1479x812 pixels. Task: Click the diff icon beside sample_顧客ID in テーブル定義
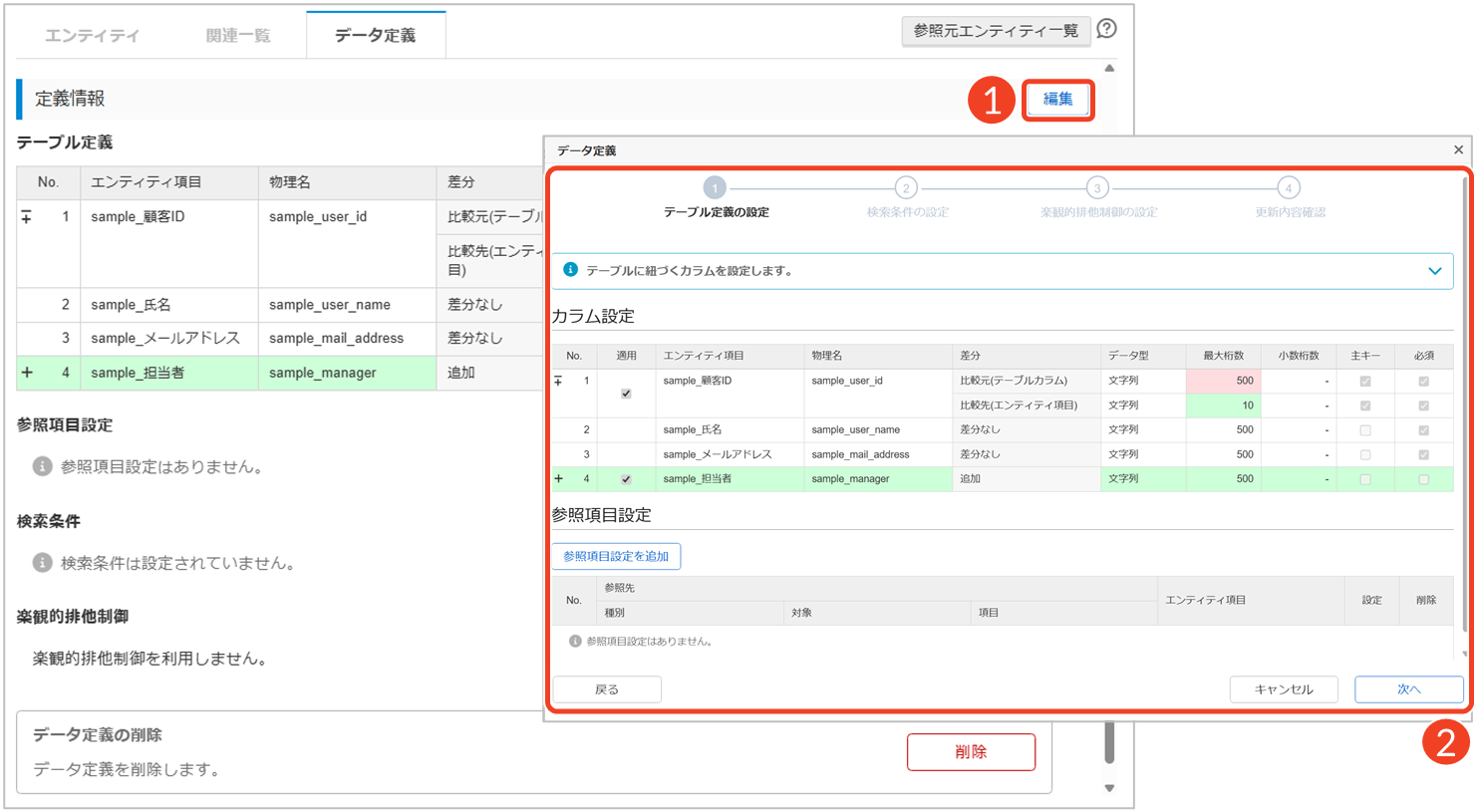tap(27, 216)
